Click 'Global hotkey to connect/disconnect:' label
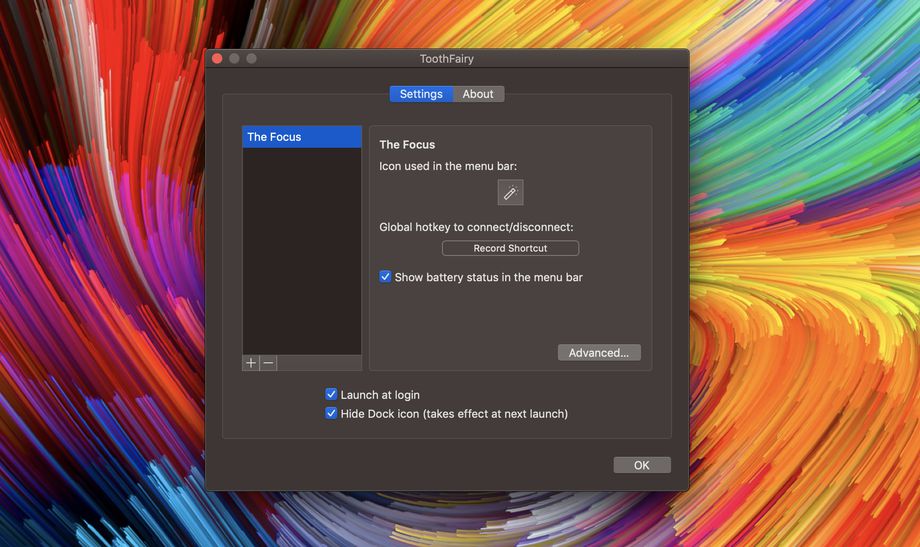 tap(476, 227)
